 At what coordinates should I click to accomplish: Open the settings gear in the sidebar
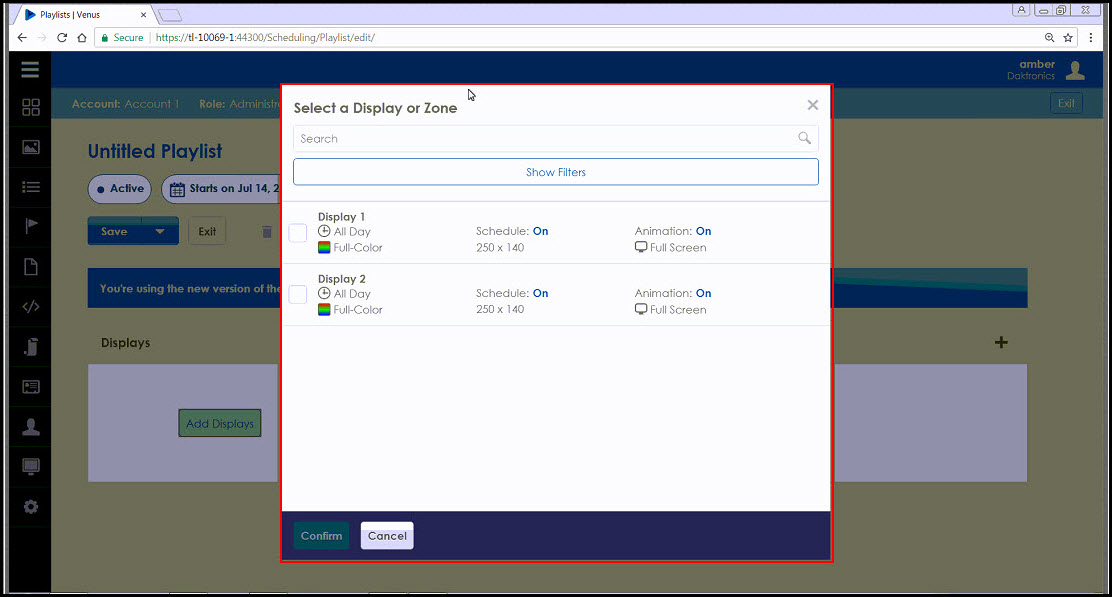tap(29, 507)
